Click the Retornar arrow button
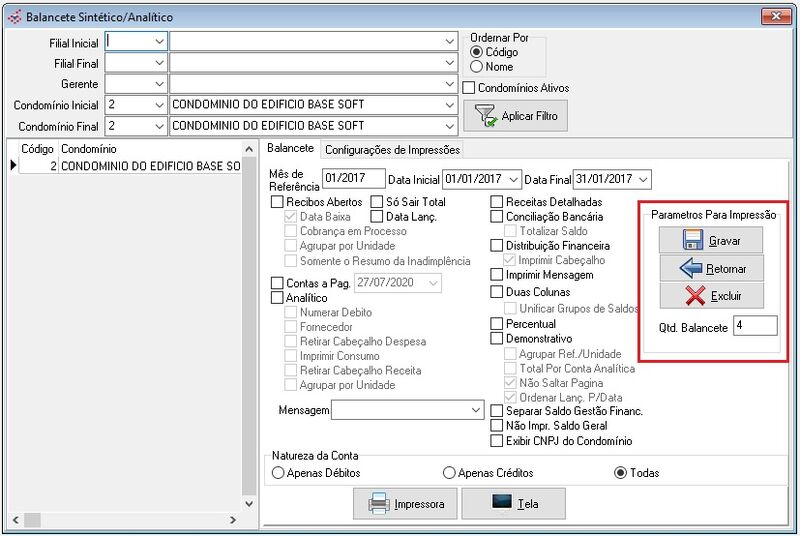This screenshot has width=800, height=536. [710, 268]
